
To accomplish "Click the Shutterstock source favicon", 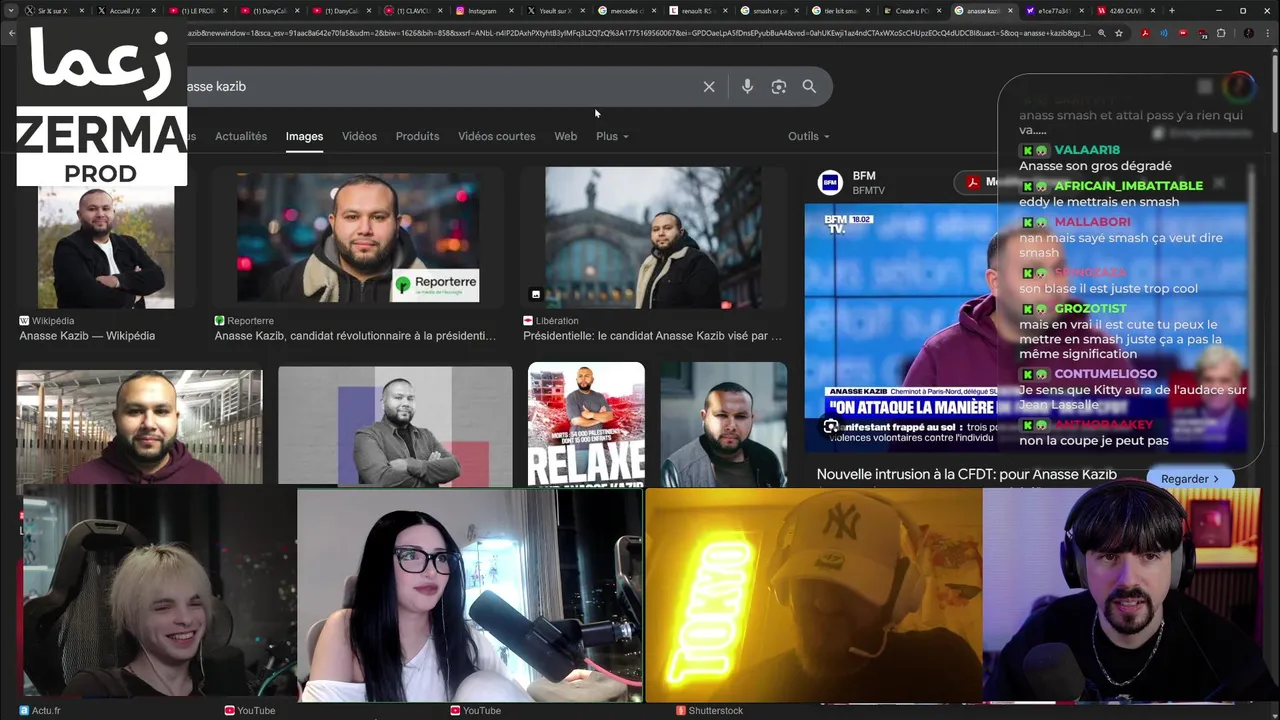I will tap(681, 711).
